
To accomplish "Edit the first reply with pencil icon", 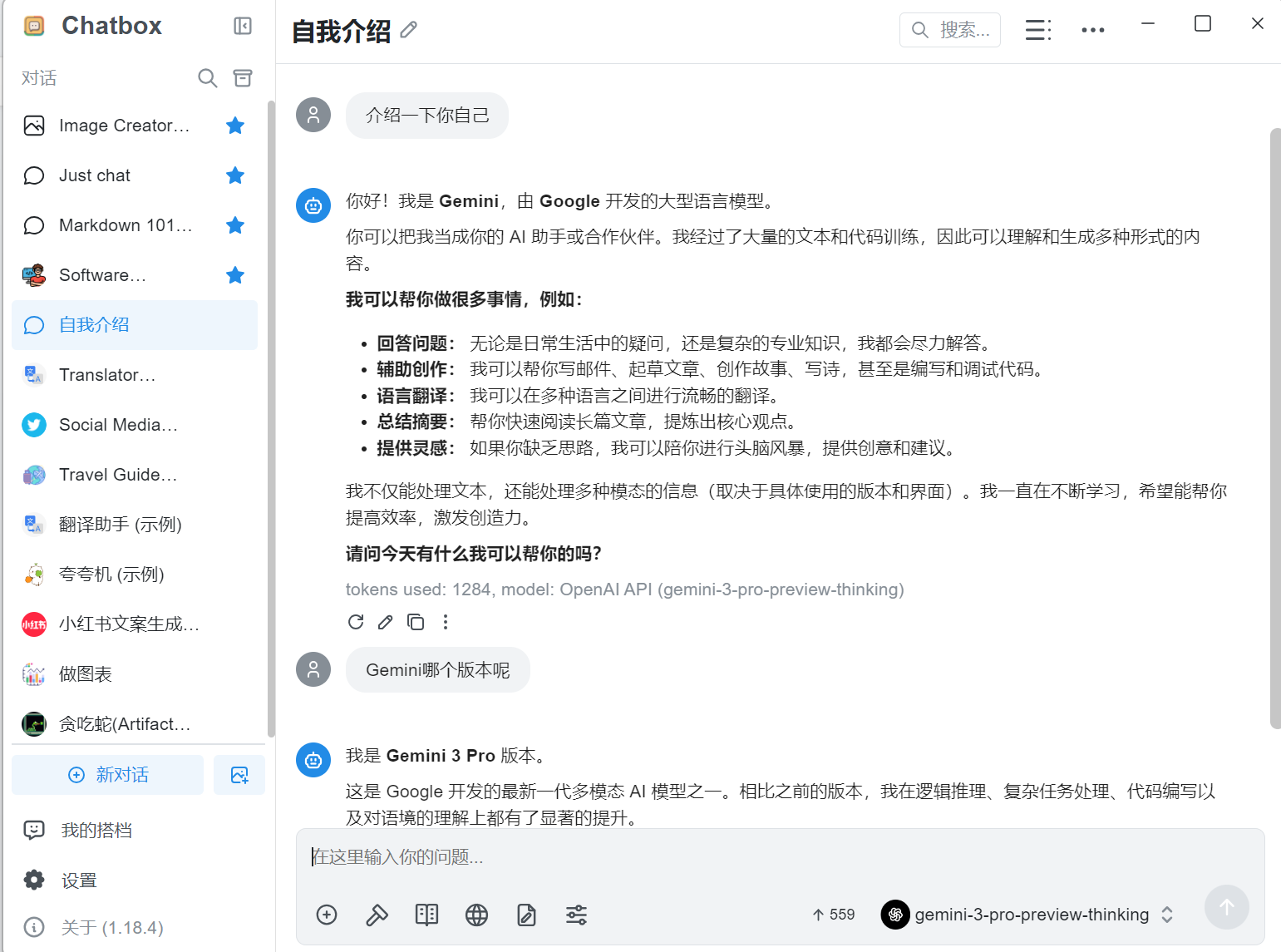I will point(386,622).
